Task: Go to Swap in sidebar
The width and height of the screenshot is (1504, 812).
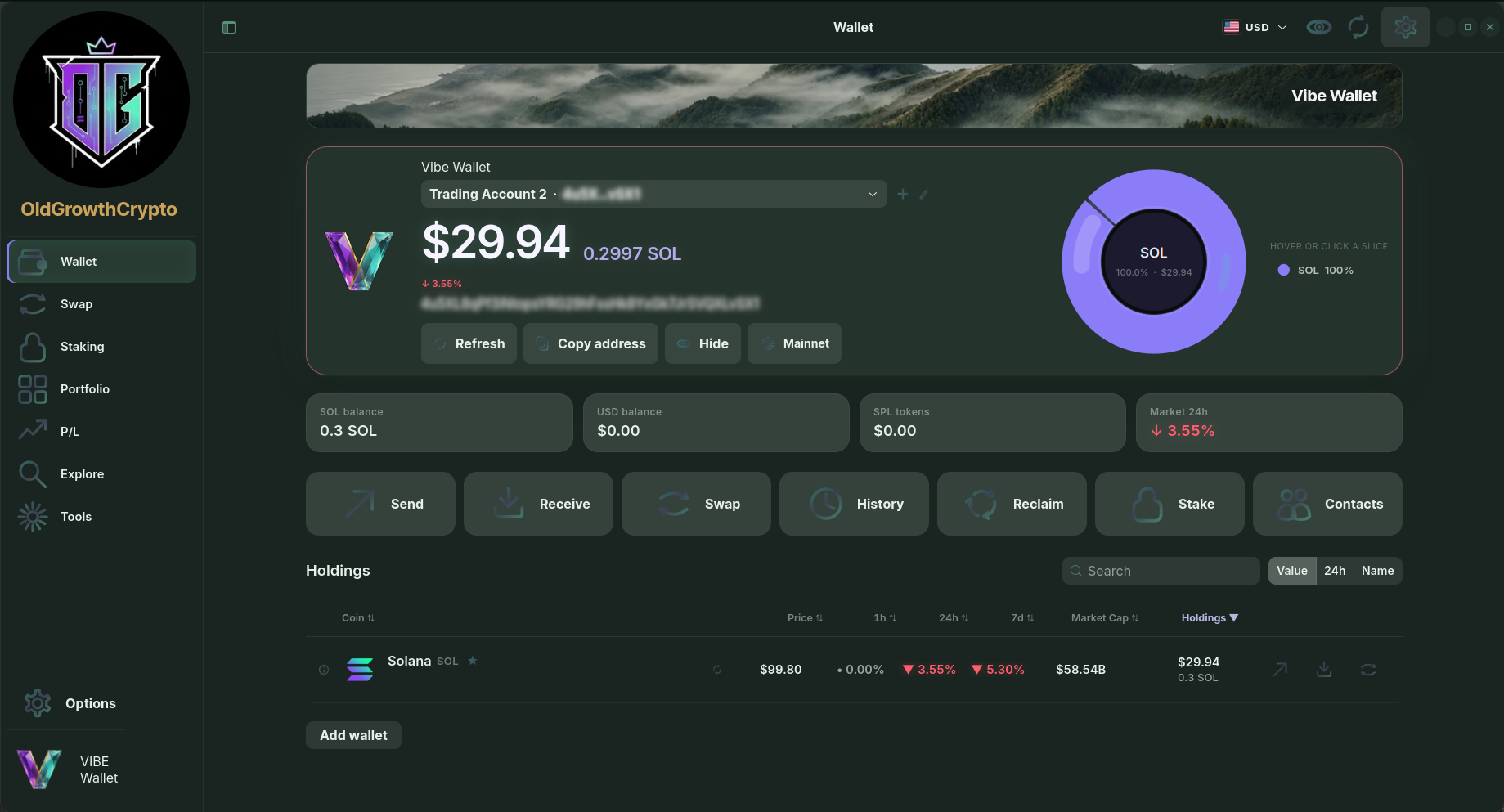Action: tap(101, 304)
